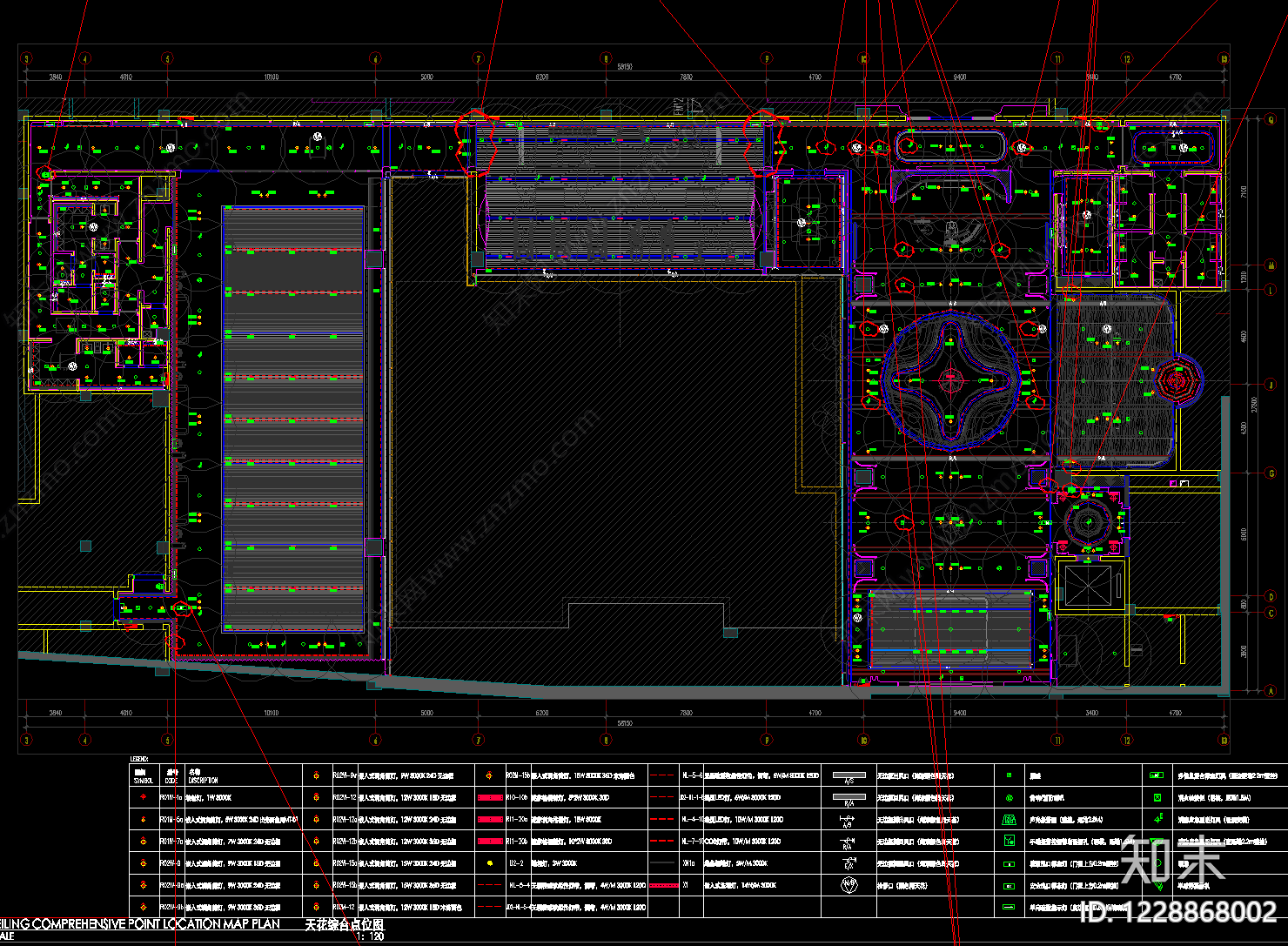This screenshot has height=946, width=1288.
Task: Pick the grey line symbol for XH1a
Action: 663,863
